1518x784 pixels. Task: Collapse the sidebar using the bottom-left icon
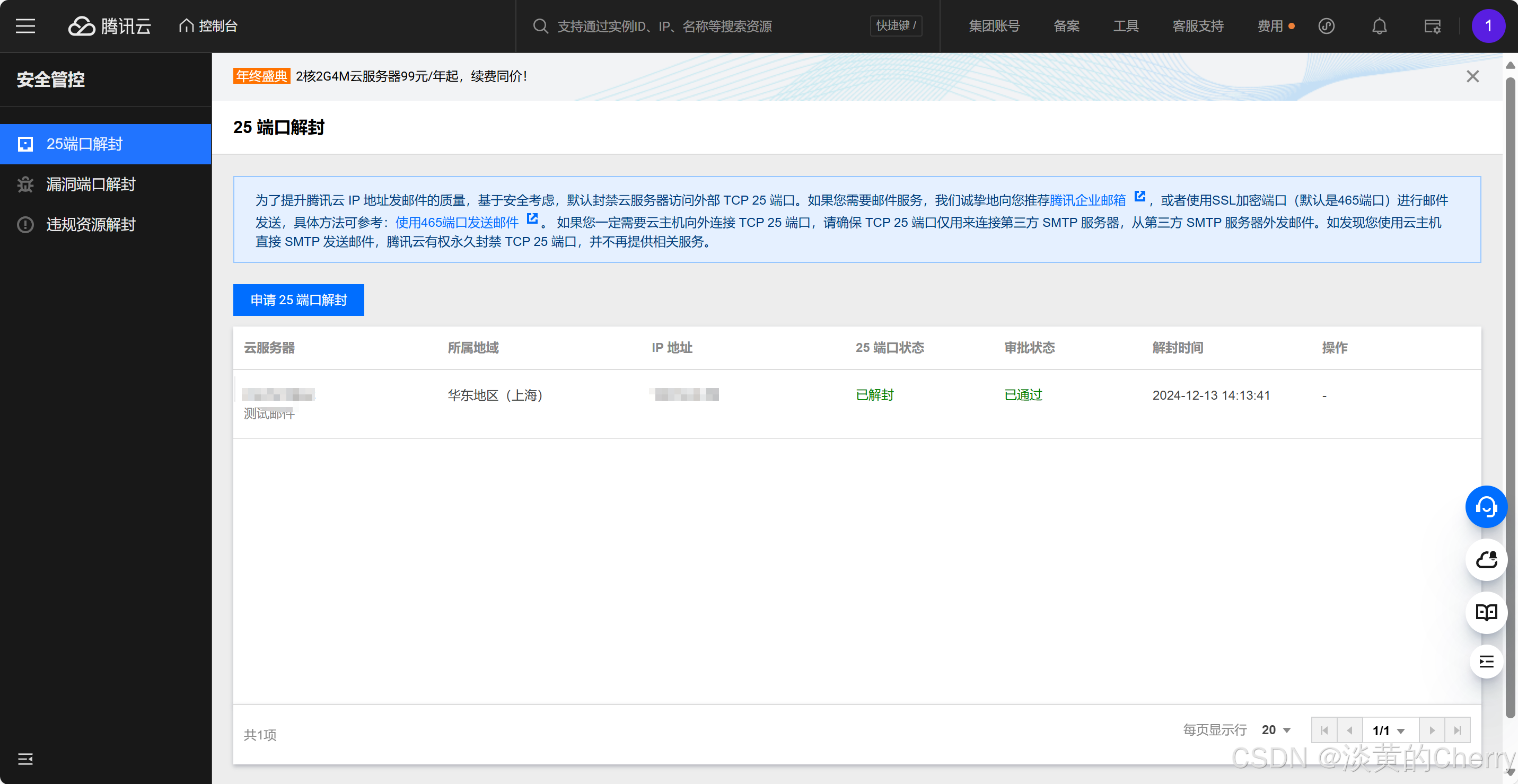click(25, 759)
